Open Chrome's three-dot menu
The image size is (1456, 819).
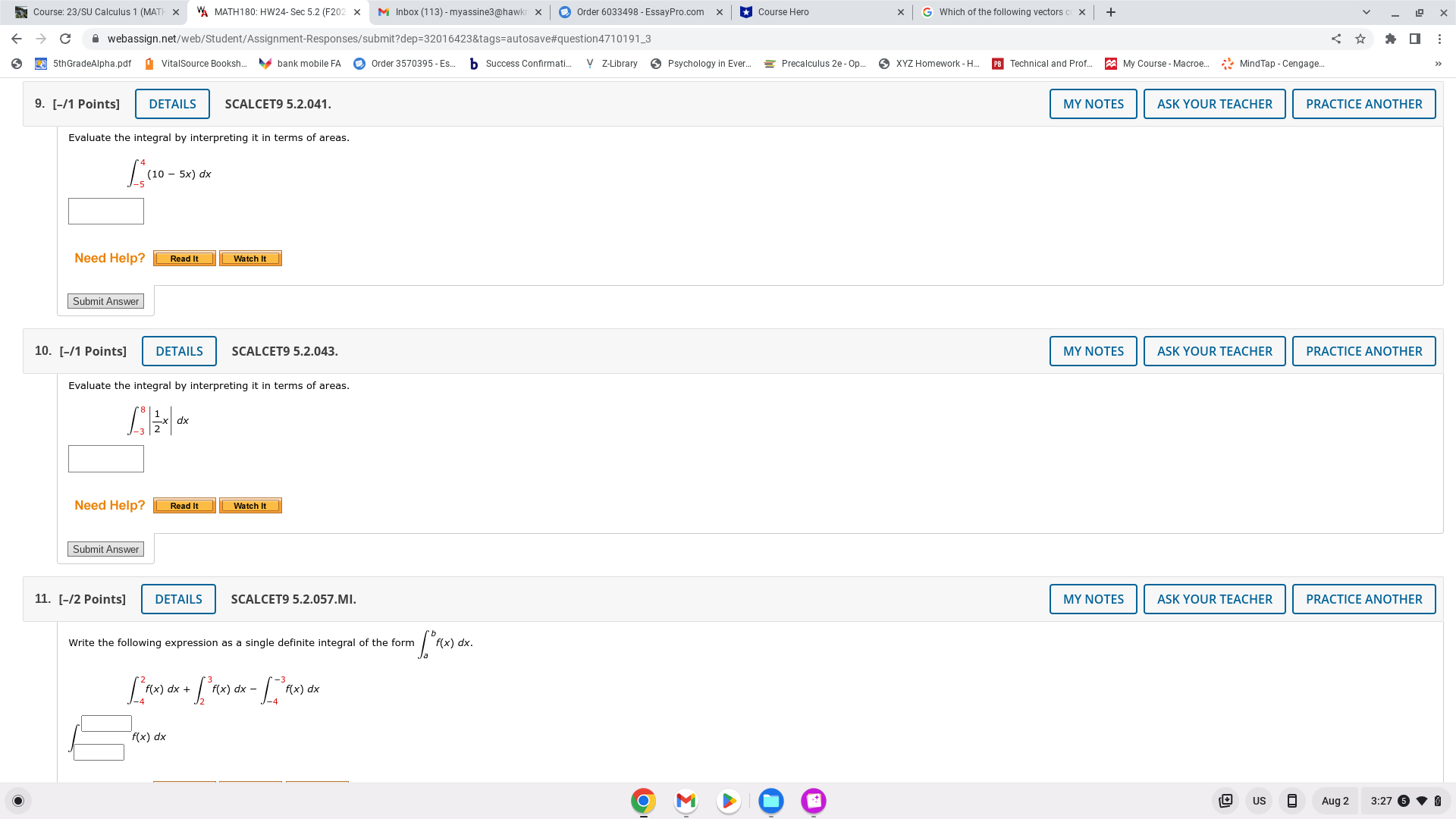[x=1439, y=39]
